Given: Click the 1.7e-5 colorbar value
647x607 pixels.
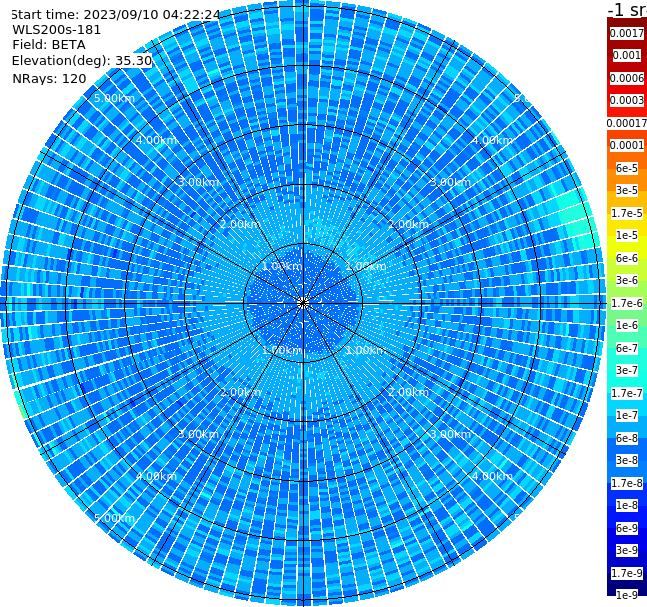Looking at the screenshot, I should coord(627,213).
